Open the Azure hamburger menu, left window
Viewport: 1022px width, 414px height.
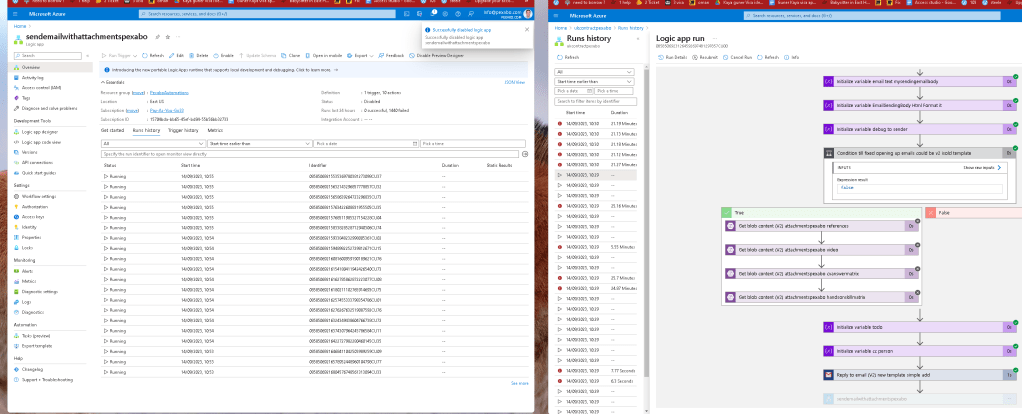pos(16,13)
